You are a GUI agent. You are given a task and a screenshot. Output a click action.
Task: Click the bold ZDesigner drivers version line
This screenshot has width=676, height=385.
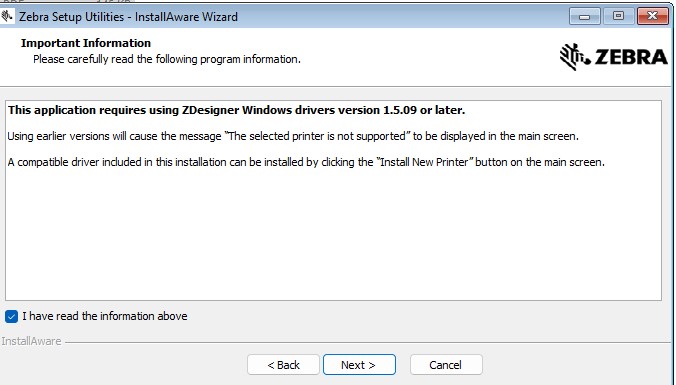click(237, 110)
